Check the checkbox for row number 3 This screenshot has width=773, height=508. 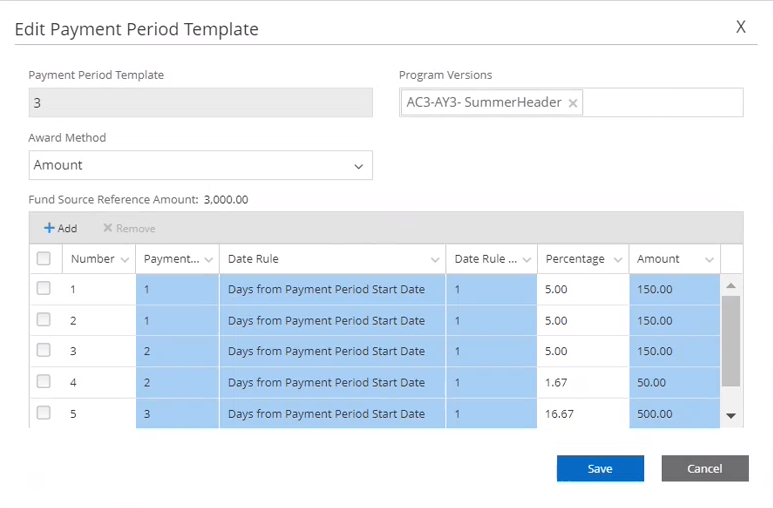coord(43,350)
